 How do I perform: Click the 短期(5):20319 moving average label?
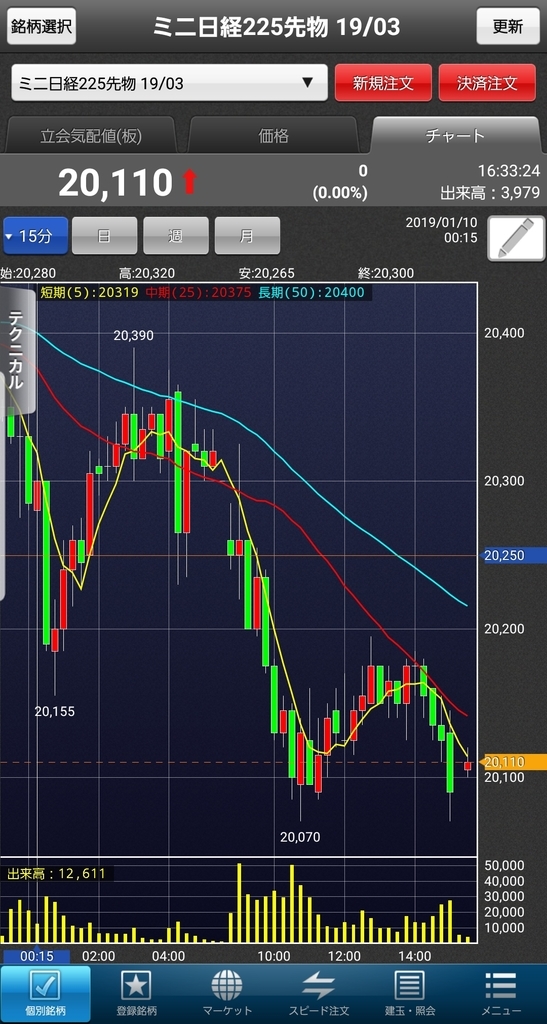89,293
